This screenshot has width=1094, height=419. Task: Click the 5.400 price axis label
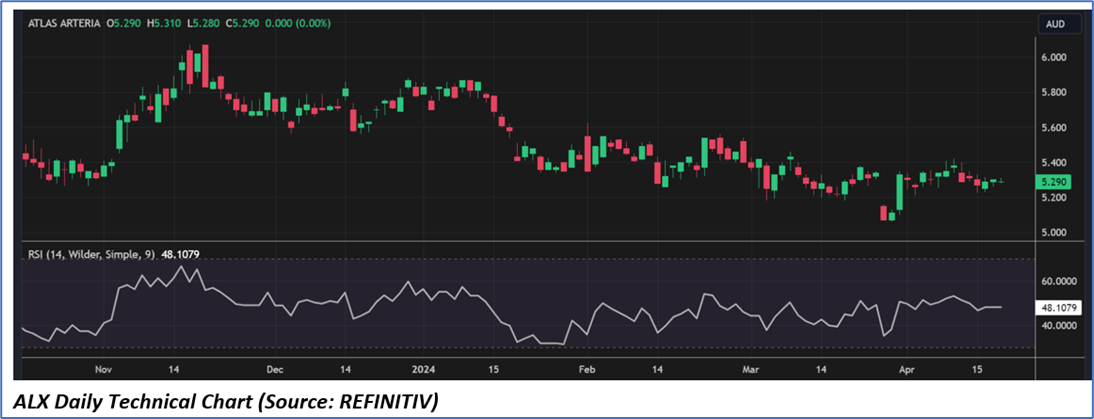(x=1055, y=162)
